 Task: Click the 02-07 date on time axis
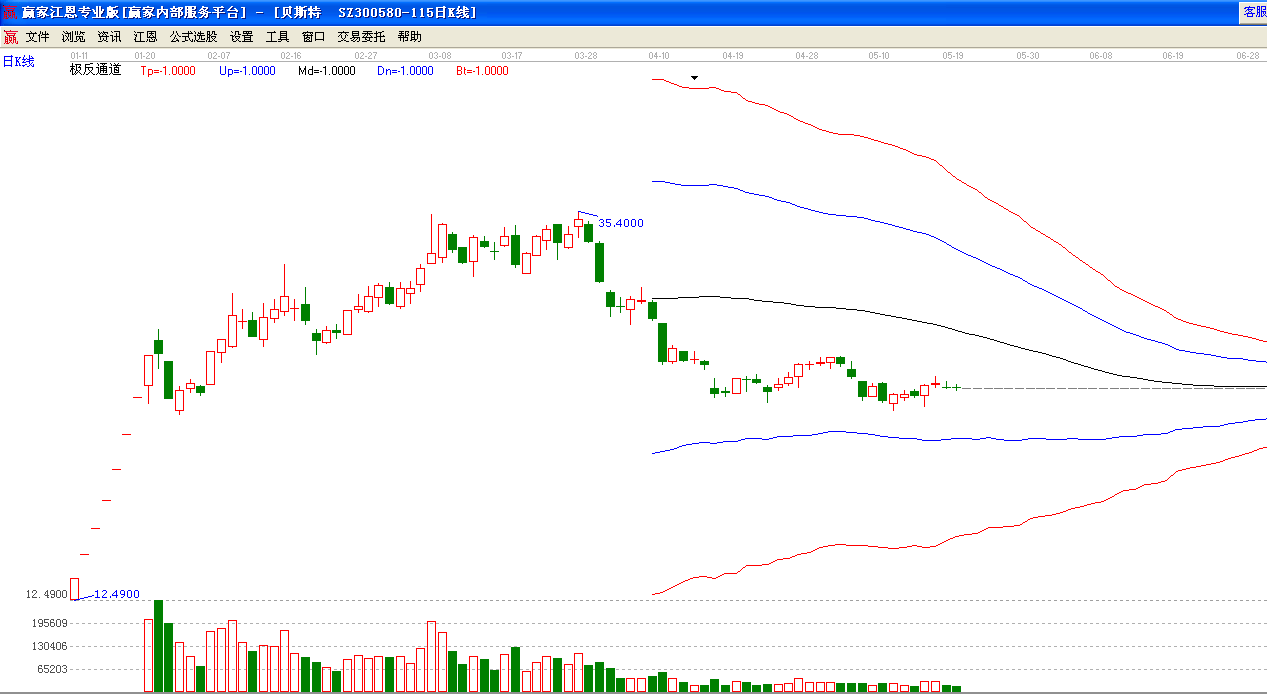[219, 56]
